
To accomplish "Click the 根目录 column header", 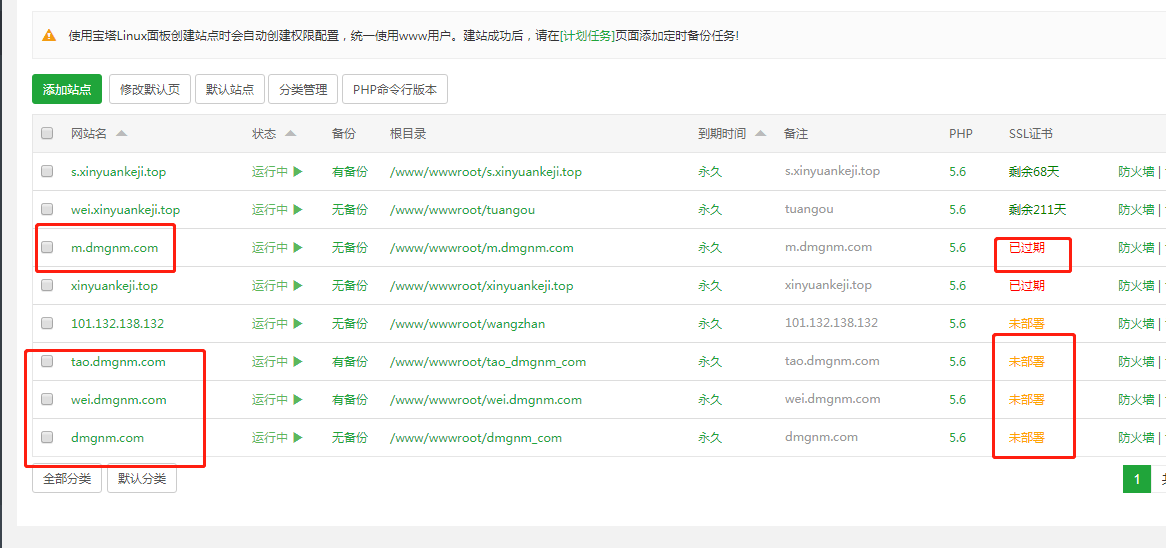I will (x=408, y=134).
